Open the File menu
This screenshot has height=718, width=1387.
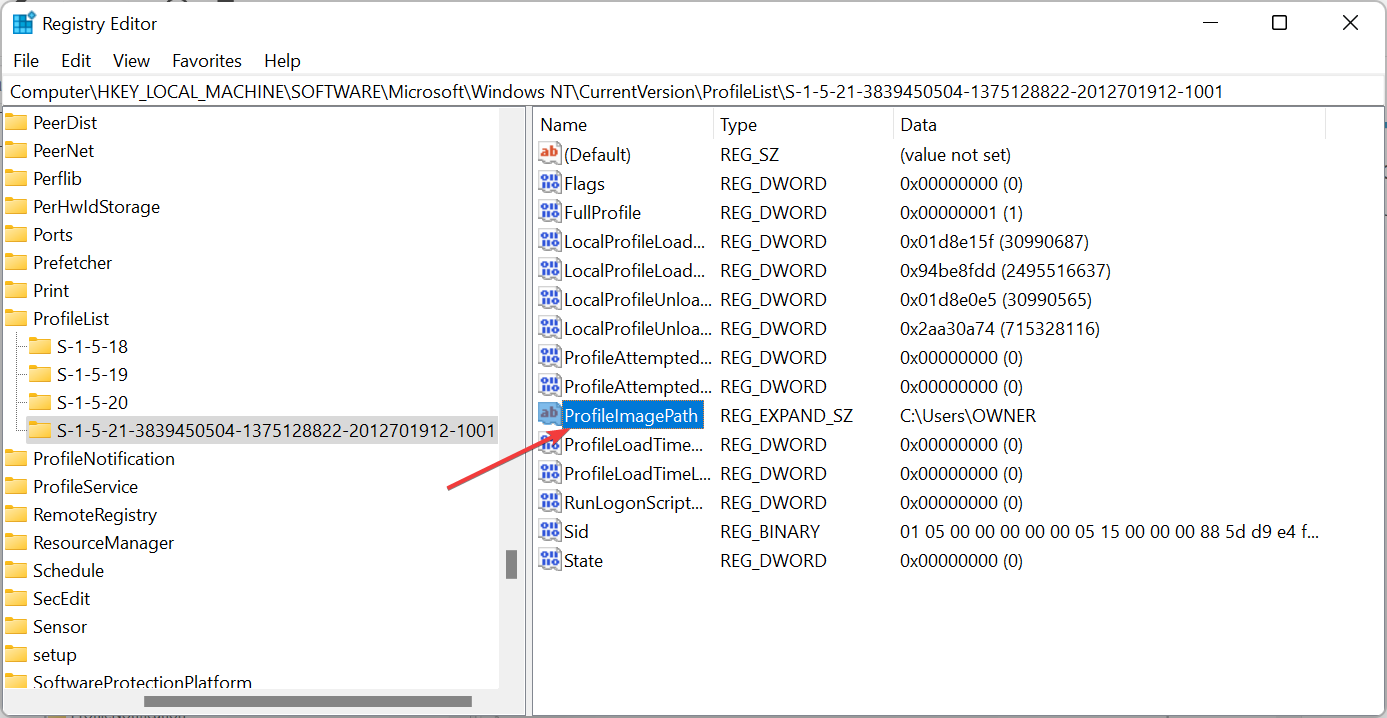tap(27, 61)
